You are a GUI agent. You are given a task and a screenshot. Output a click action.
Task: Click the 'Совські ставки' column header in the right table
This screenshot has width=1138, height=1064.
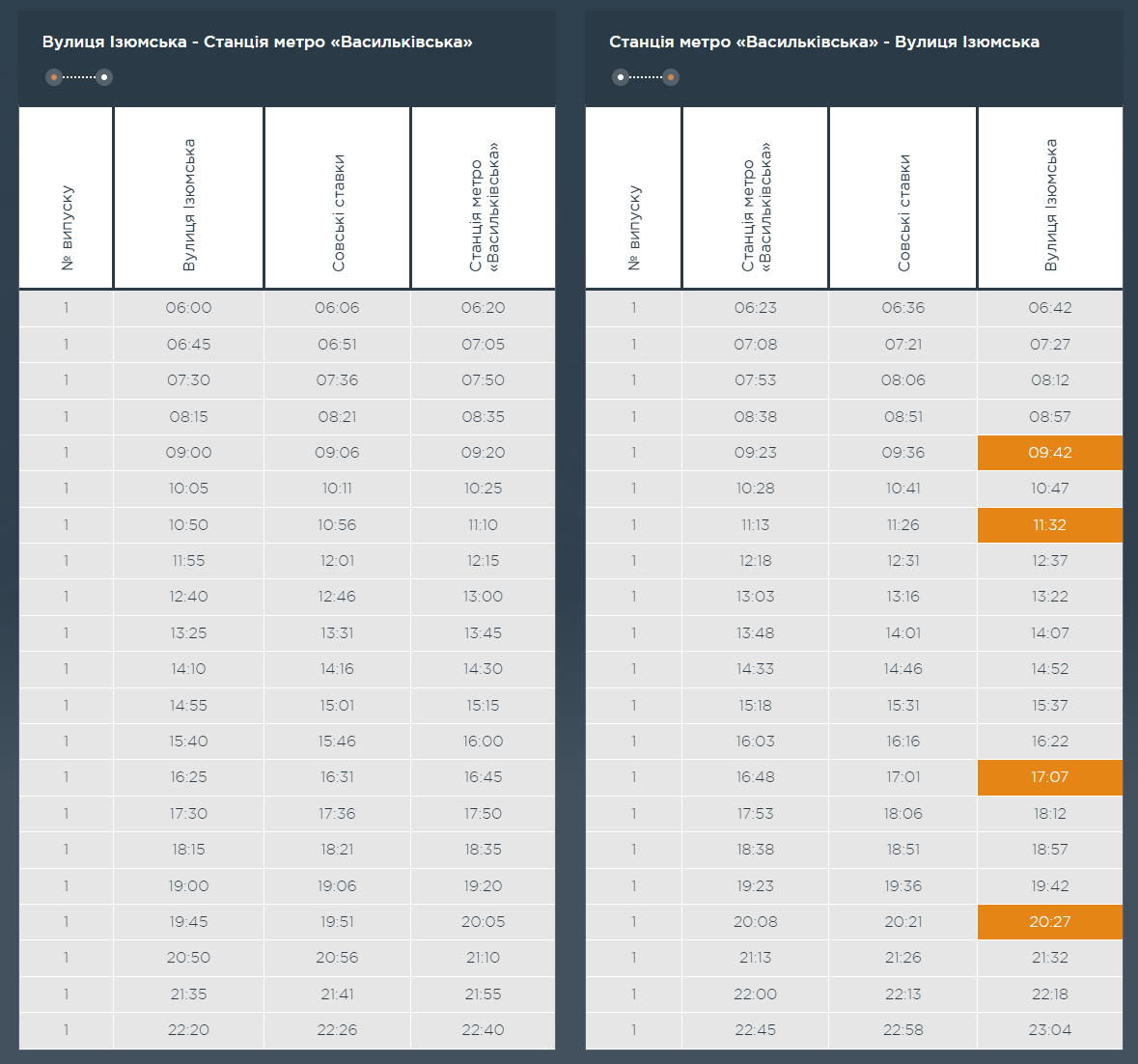[x=903, y=212]
